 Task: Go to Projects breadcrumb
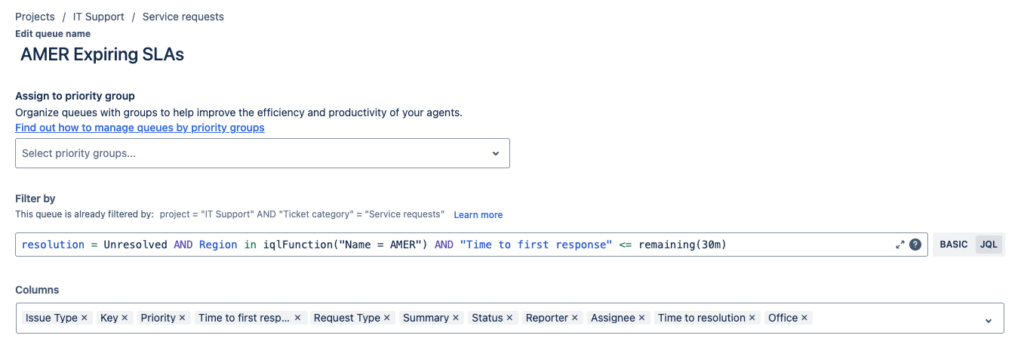(x=35, y=17)
